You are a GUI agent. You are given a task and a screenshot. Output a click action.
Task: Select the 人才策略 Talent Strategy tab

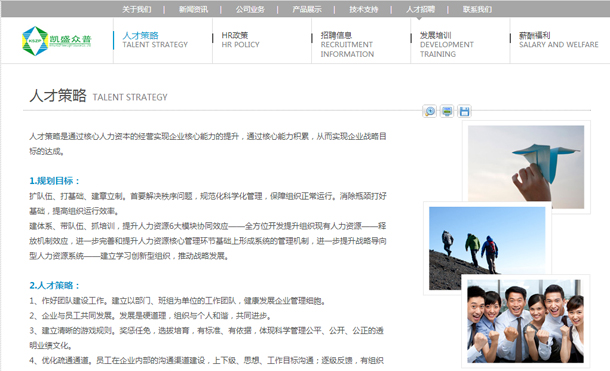point(155,40)
